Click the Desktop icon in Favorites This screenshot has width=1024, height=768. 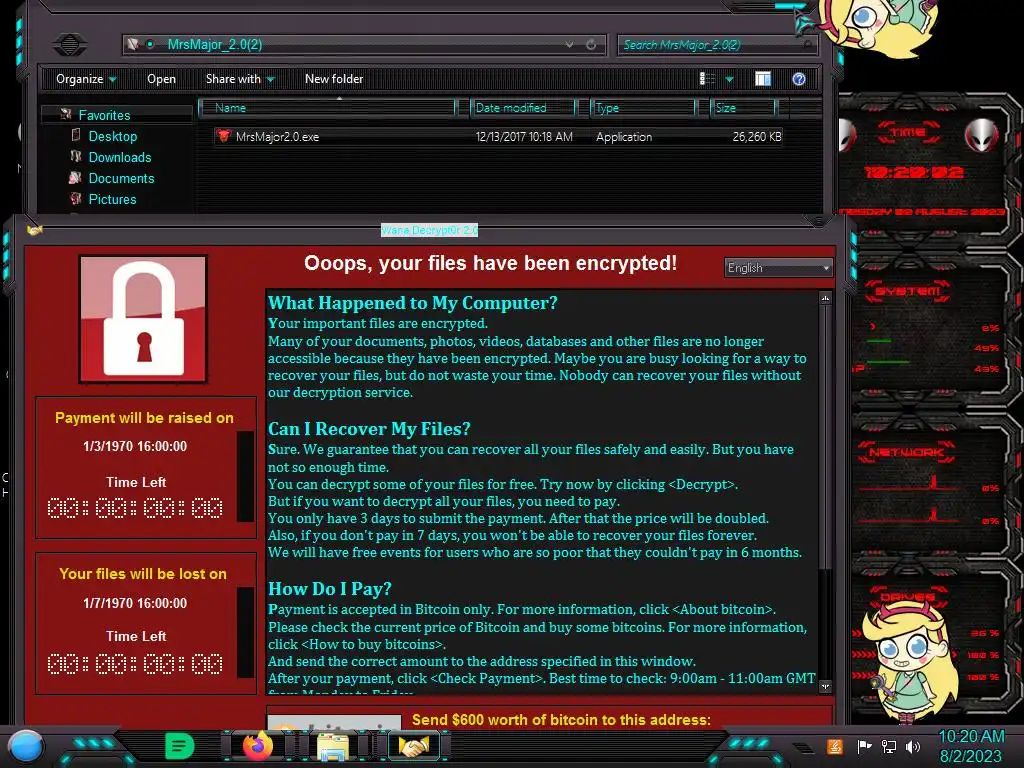[x=76, y=136]
